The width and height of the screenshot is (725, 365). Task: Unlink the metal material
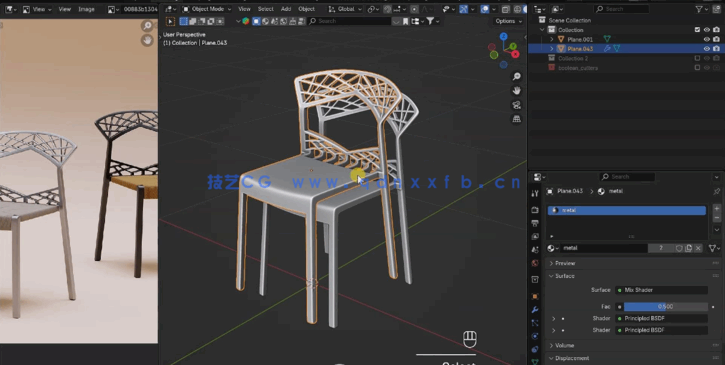click(x=698, y=248)
